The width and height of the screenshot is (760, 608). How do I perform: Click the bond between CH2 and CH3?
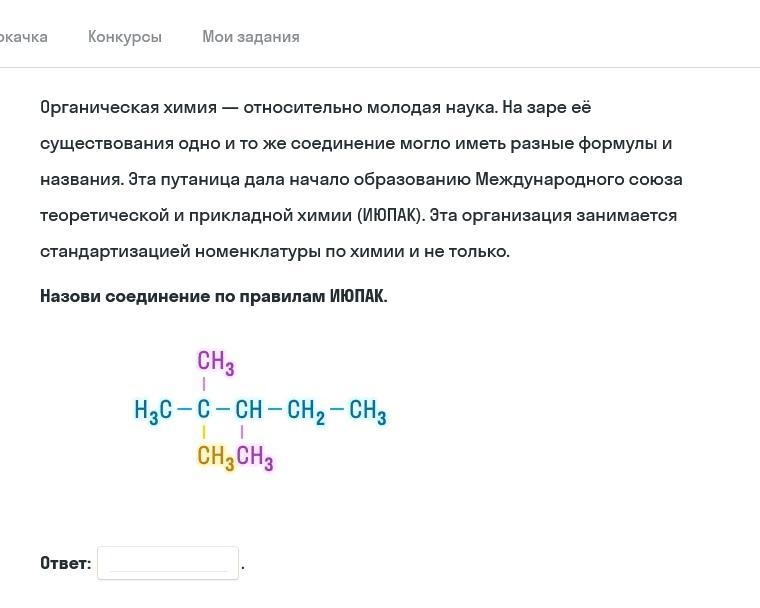click(x=337, y=409)
